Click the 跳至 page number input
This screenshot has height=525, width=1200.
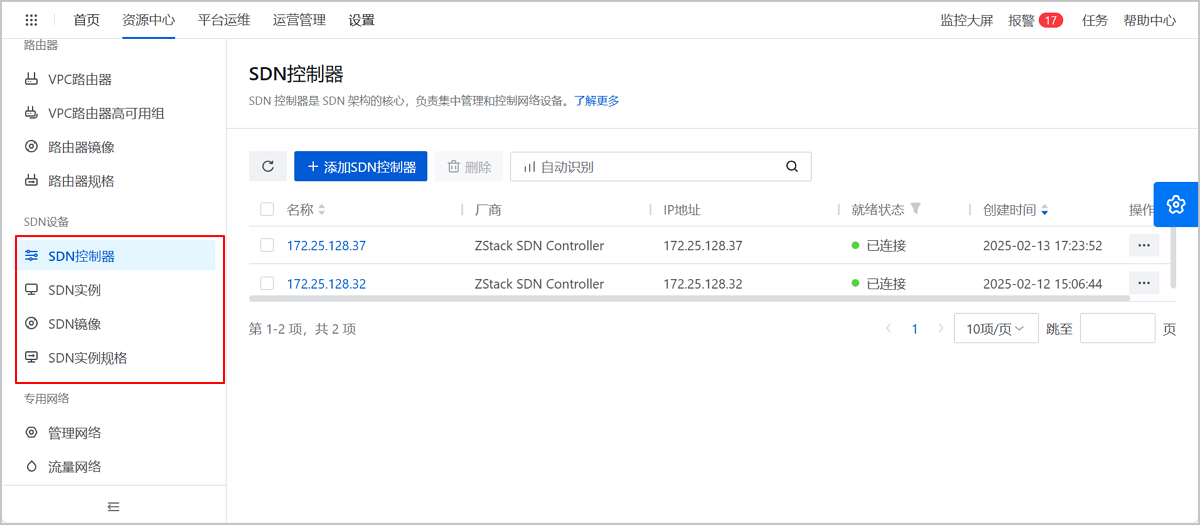[x=1117, y=329]
